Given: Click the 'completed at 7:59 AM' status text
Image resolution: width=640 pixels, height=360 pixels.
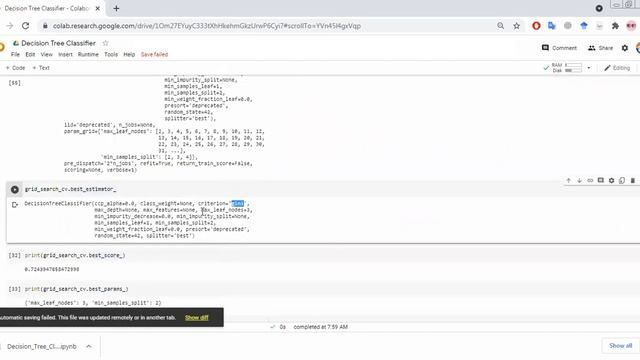Looking at the screenshot, I should (320, 327).
